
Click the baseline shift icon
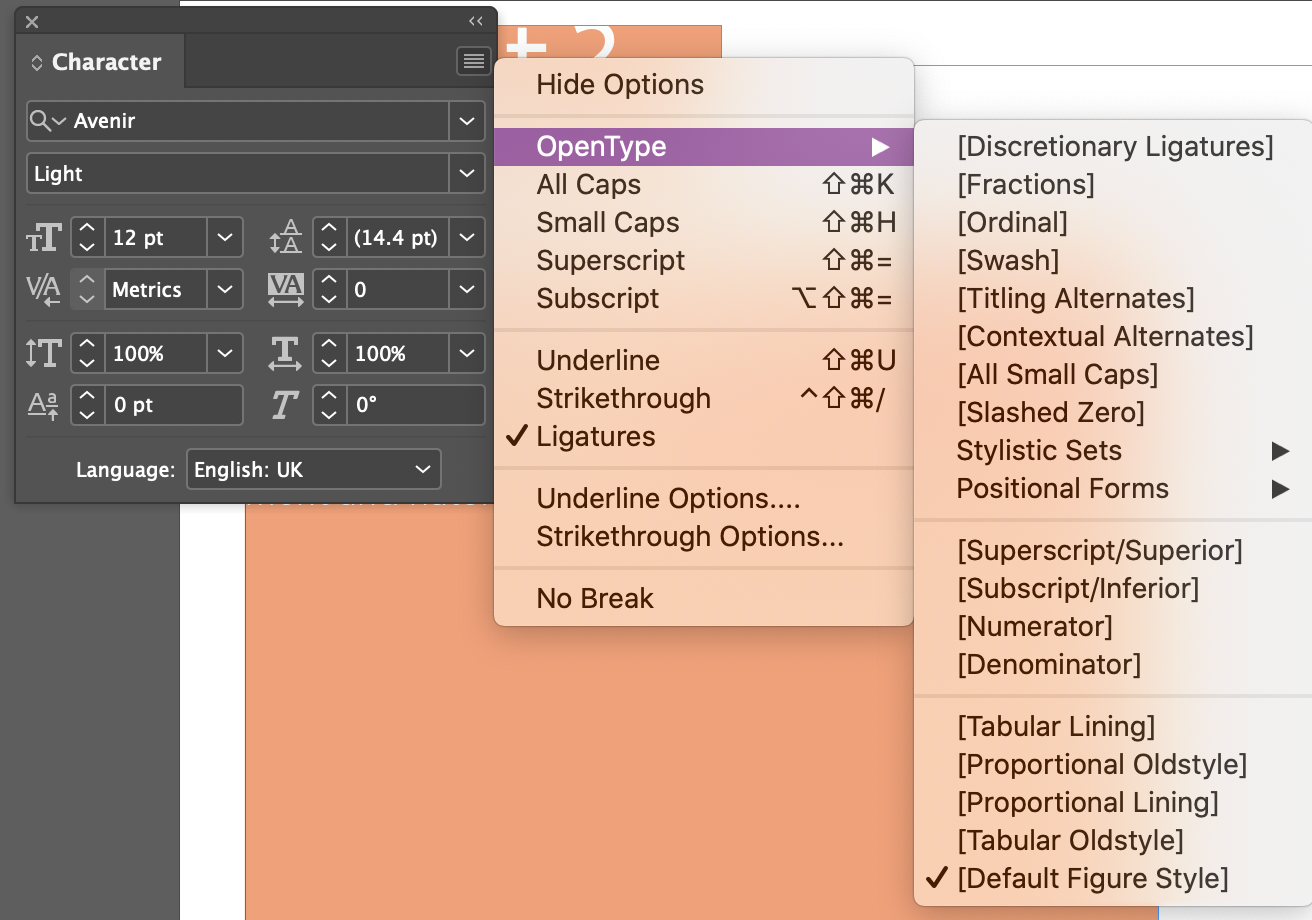[43, 405]
